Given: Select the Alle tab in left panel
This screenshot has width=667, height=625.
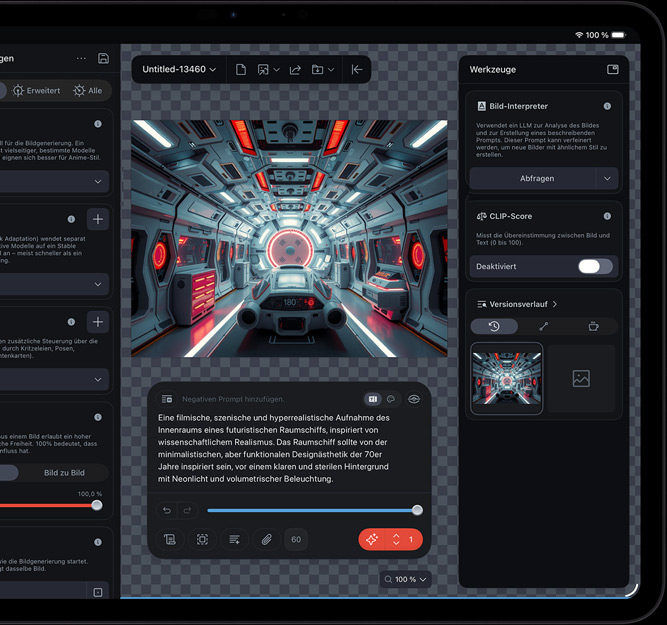Looking at the screenshot, I should coord(87,90).
